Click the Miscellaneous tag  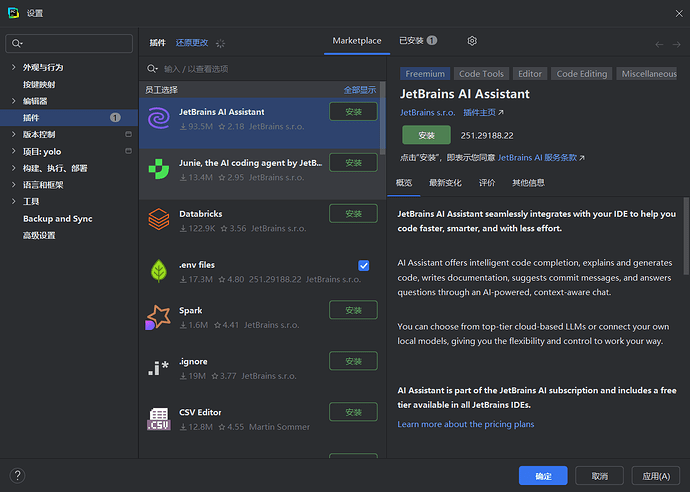(x=647, y=73)
